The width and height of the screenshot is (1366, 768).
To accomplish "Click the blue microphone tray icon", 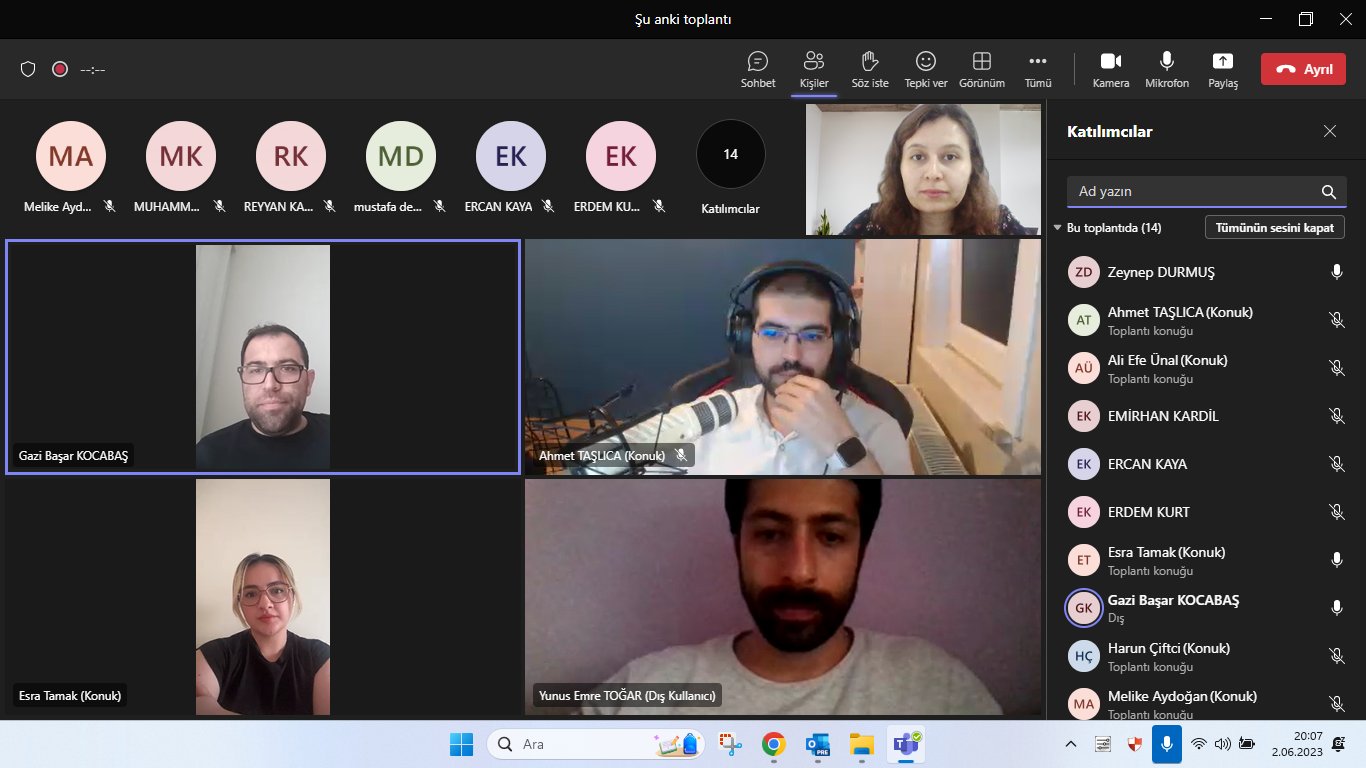I will [x=1166, y=744].
